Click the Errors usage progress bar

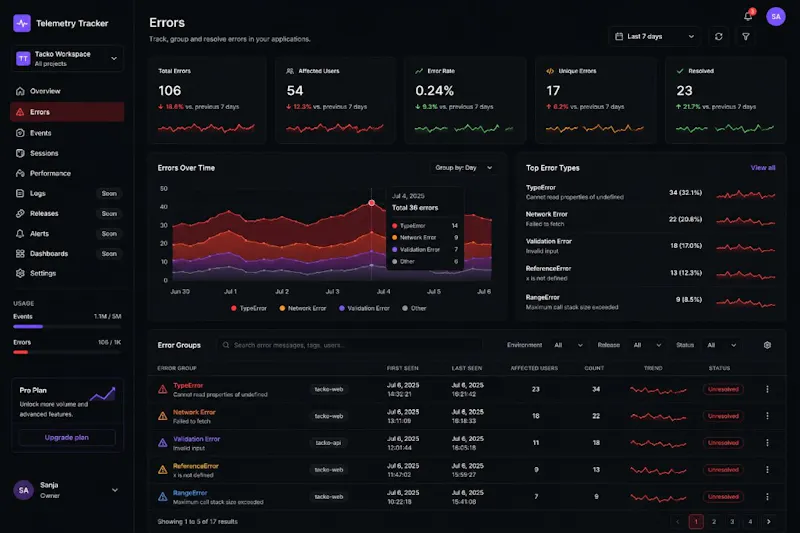coord(67,352)
